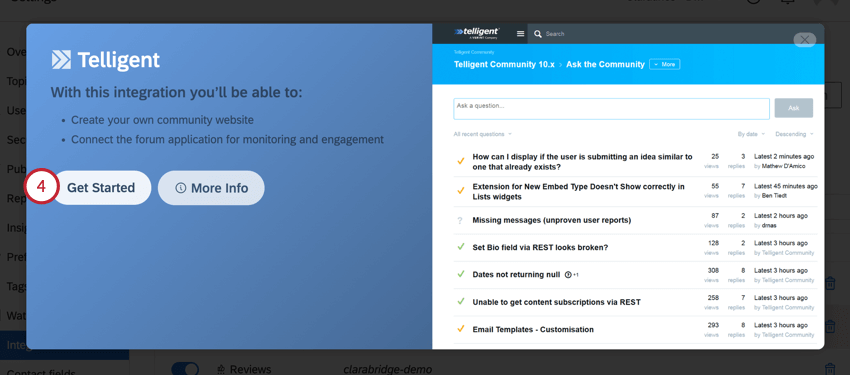Click Reviews label in background list
This screenshot has height=375, width=850.
250,370
